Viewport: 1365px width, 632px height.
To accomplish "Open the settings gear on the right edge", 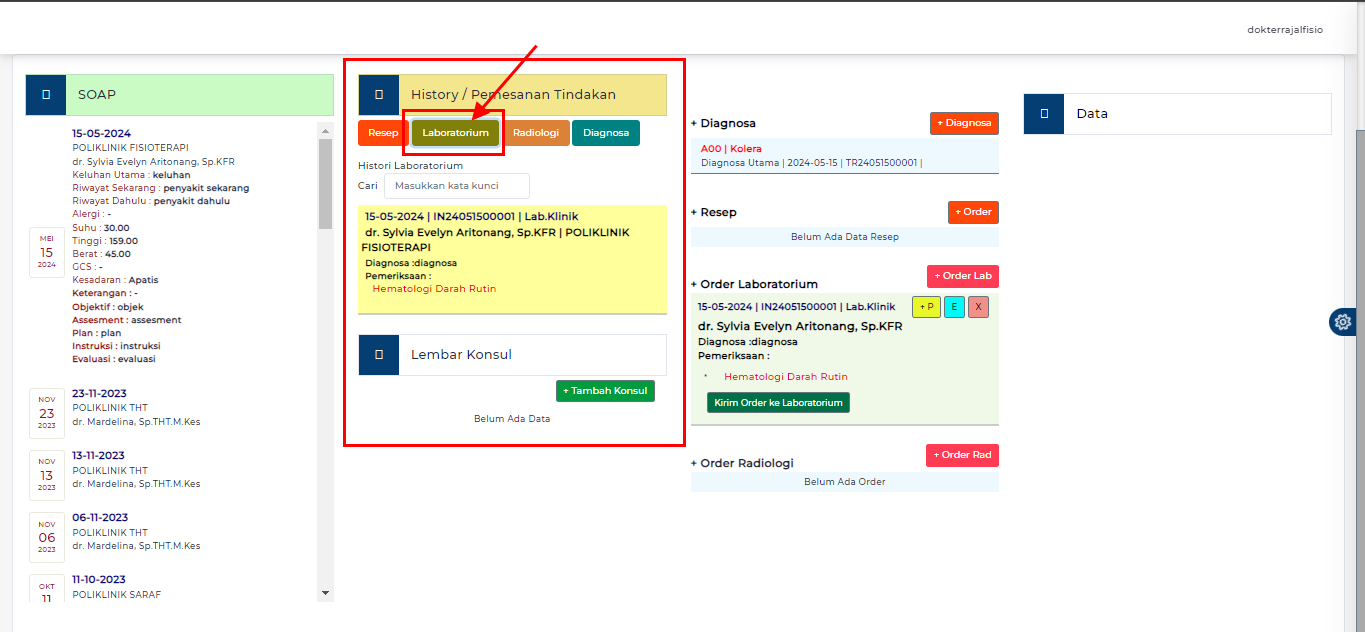I will (1343, 322).
